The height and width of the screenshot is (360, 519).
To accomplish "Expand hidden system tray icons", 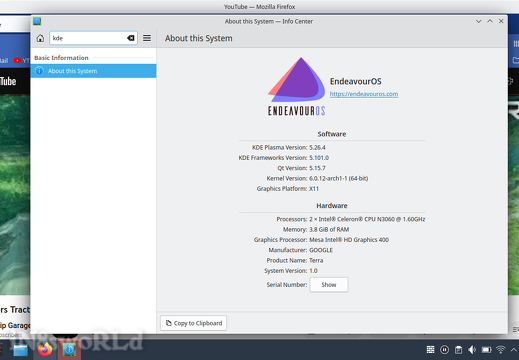I will click(x=514, y=350).
